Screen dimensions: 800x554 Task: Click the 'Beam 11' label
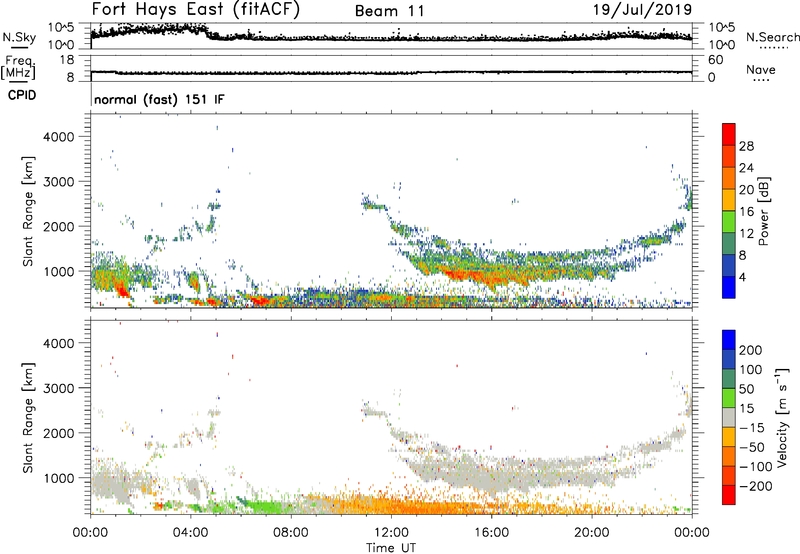tap(389, 11)
